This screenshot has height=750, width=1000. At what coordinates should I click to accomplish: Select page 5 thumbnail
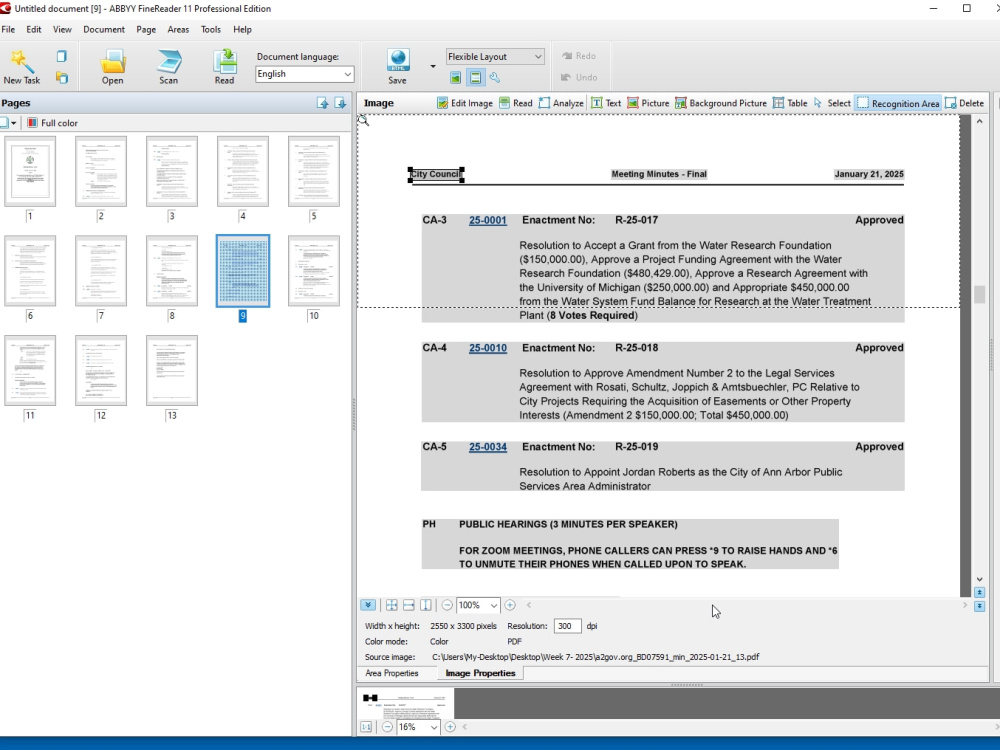pos(314,171)
